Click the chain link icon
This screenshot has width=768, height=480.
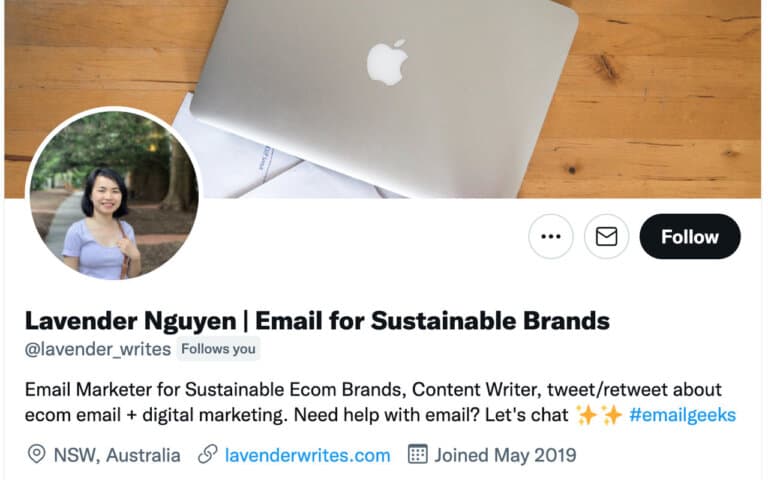pyautogui.click(x=208, y=455)
